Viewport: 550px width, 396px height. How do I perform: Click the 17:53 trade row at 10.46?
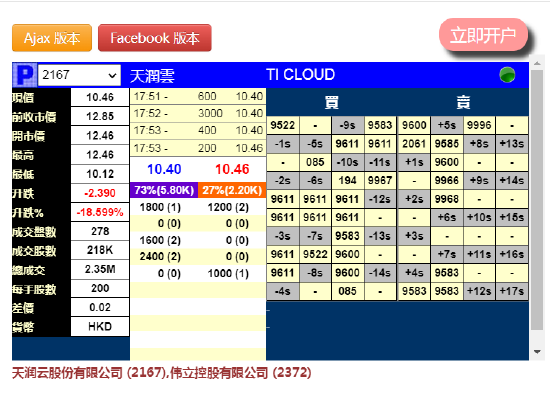click(198, 148)
